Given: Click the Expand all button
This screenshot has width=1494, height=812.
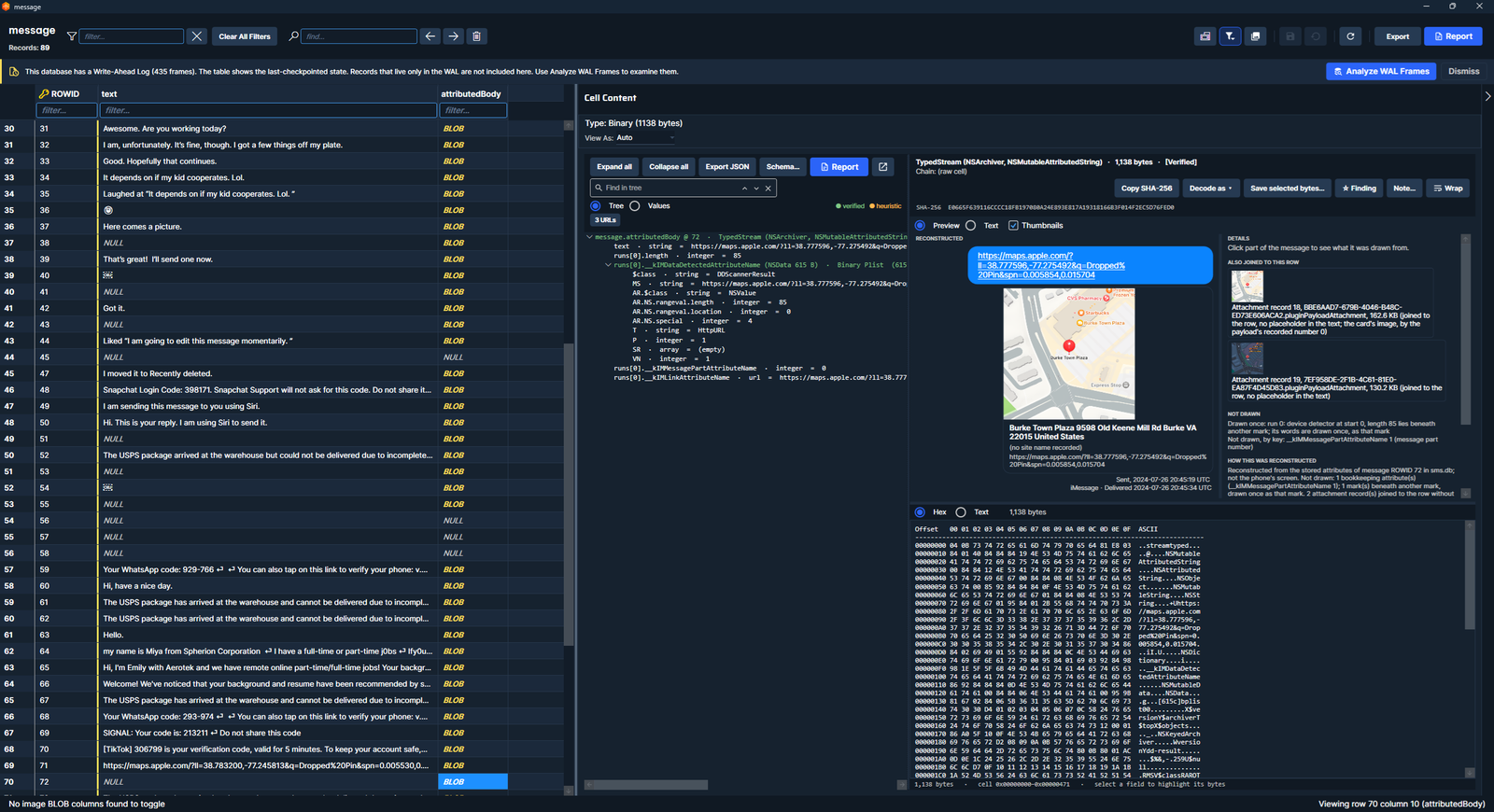Looking at the screenshot, I should 614,167.
